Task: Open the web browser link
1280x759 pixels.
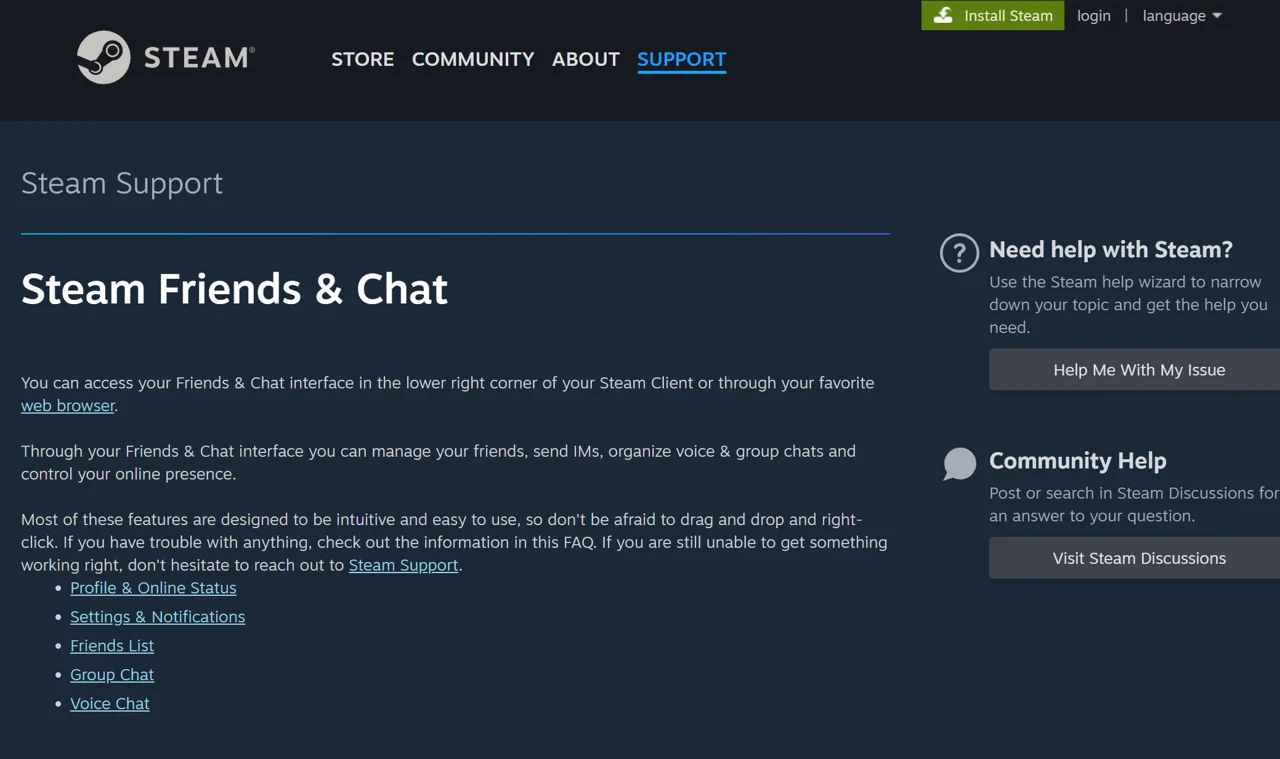Action: coord(68,406)
